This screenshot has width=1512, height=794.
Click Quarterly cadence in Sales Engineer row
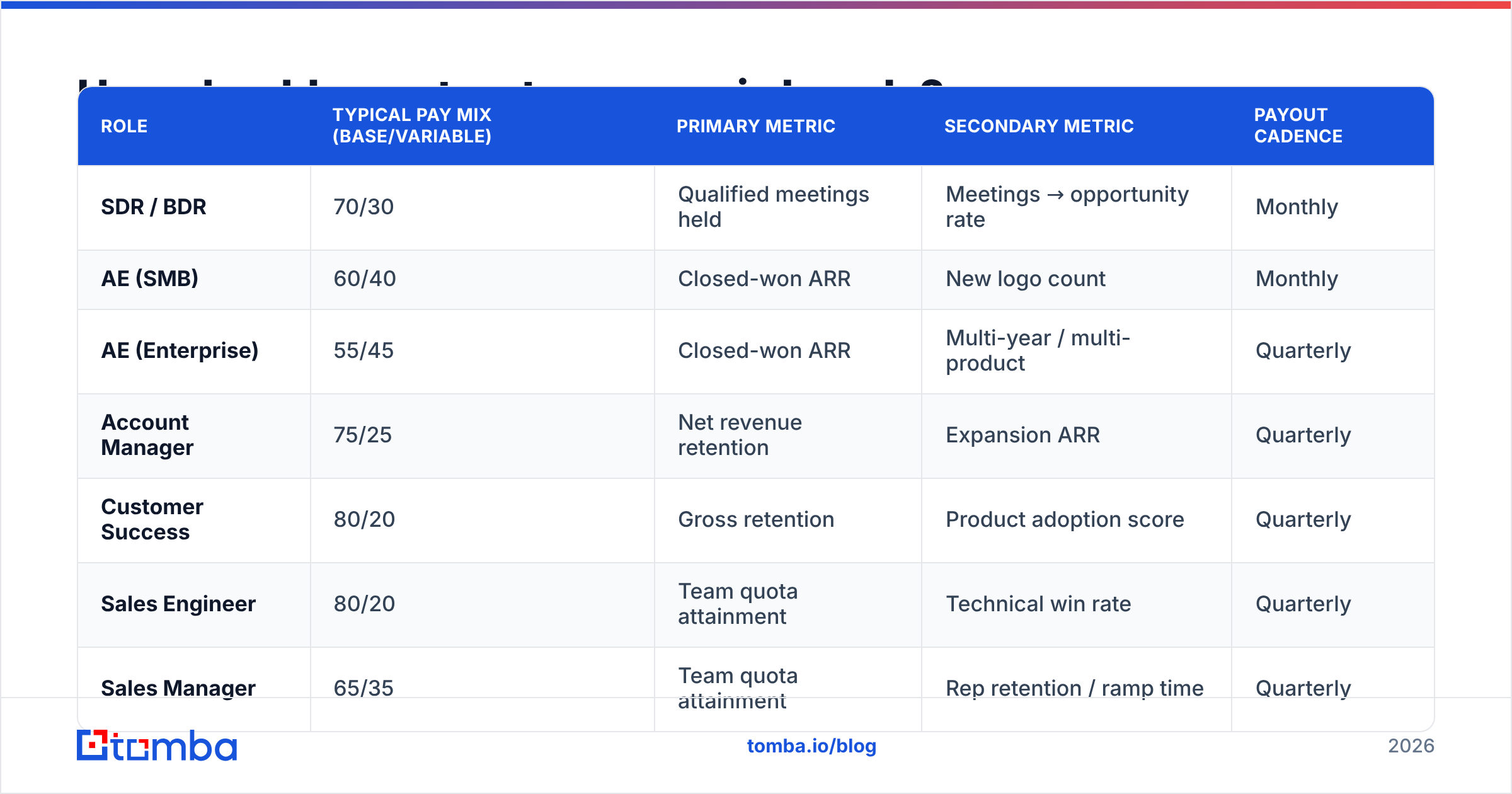click(x=1303, y=604)
